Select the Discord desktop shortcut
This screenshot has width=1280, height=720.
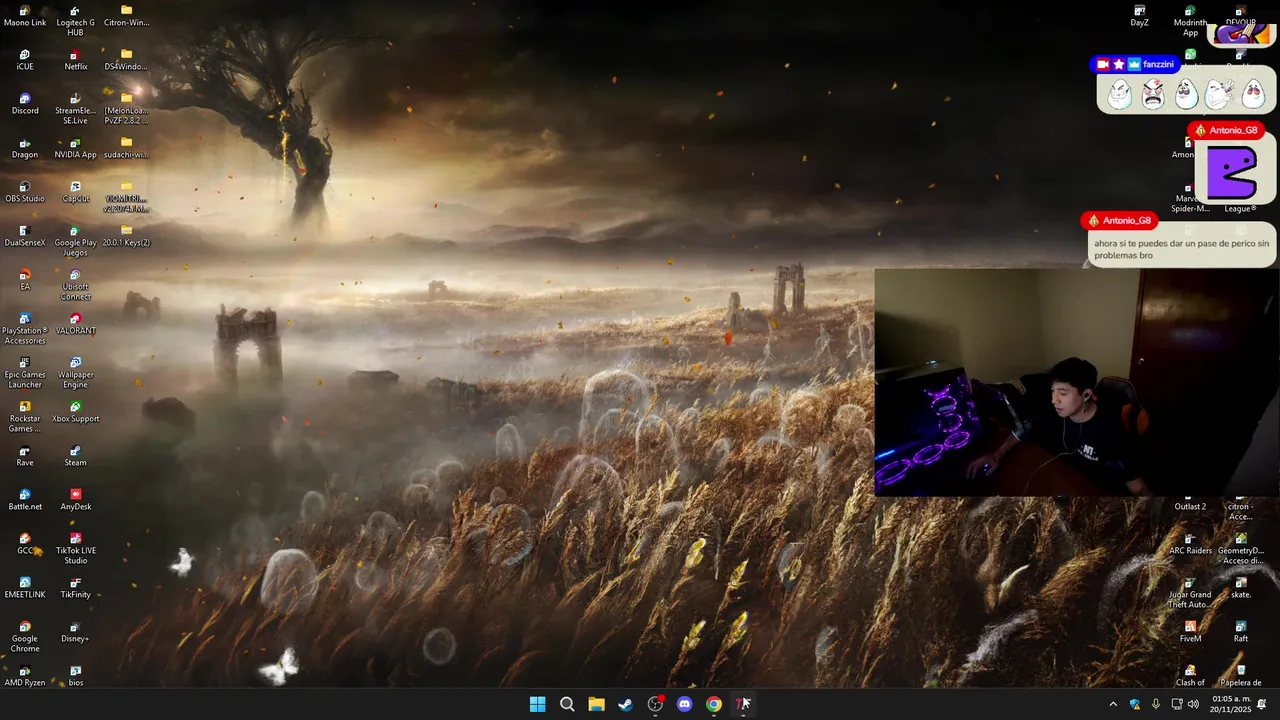point(25,104)
